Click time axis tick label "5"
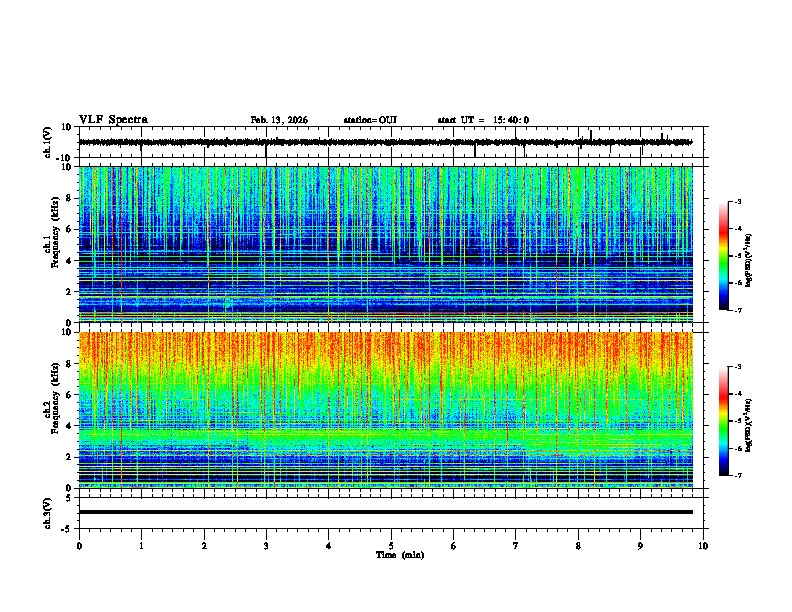Viewport: 792px width, 612px height. click(x=391, y=546)
